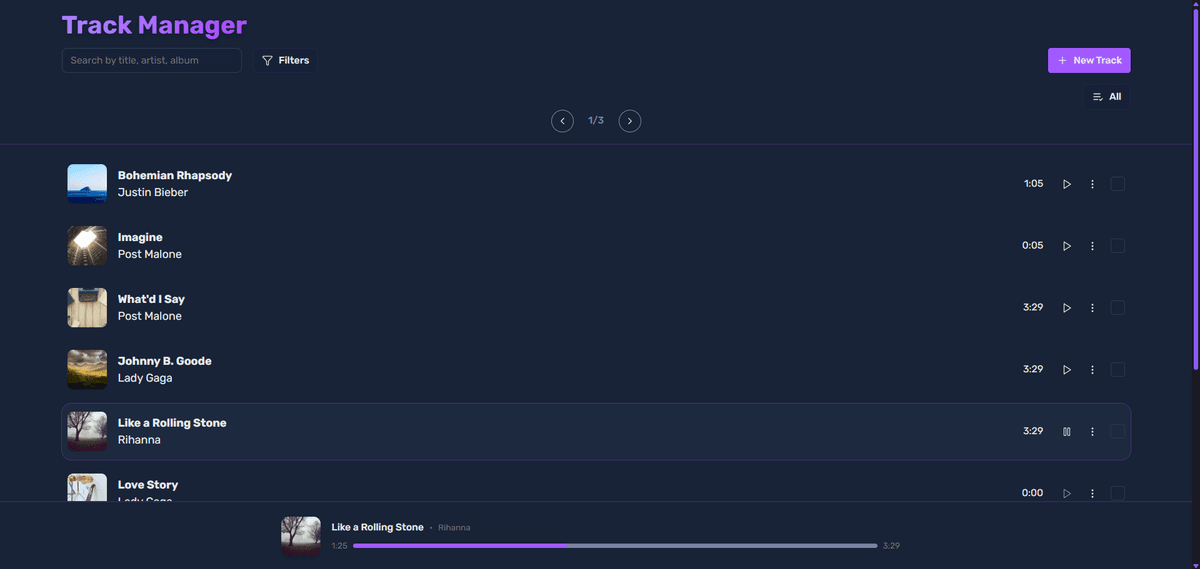
Task: Open the All sort dropdown
Action: pos(1107,97)
